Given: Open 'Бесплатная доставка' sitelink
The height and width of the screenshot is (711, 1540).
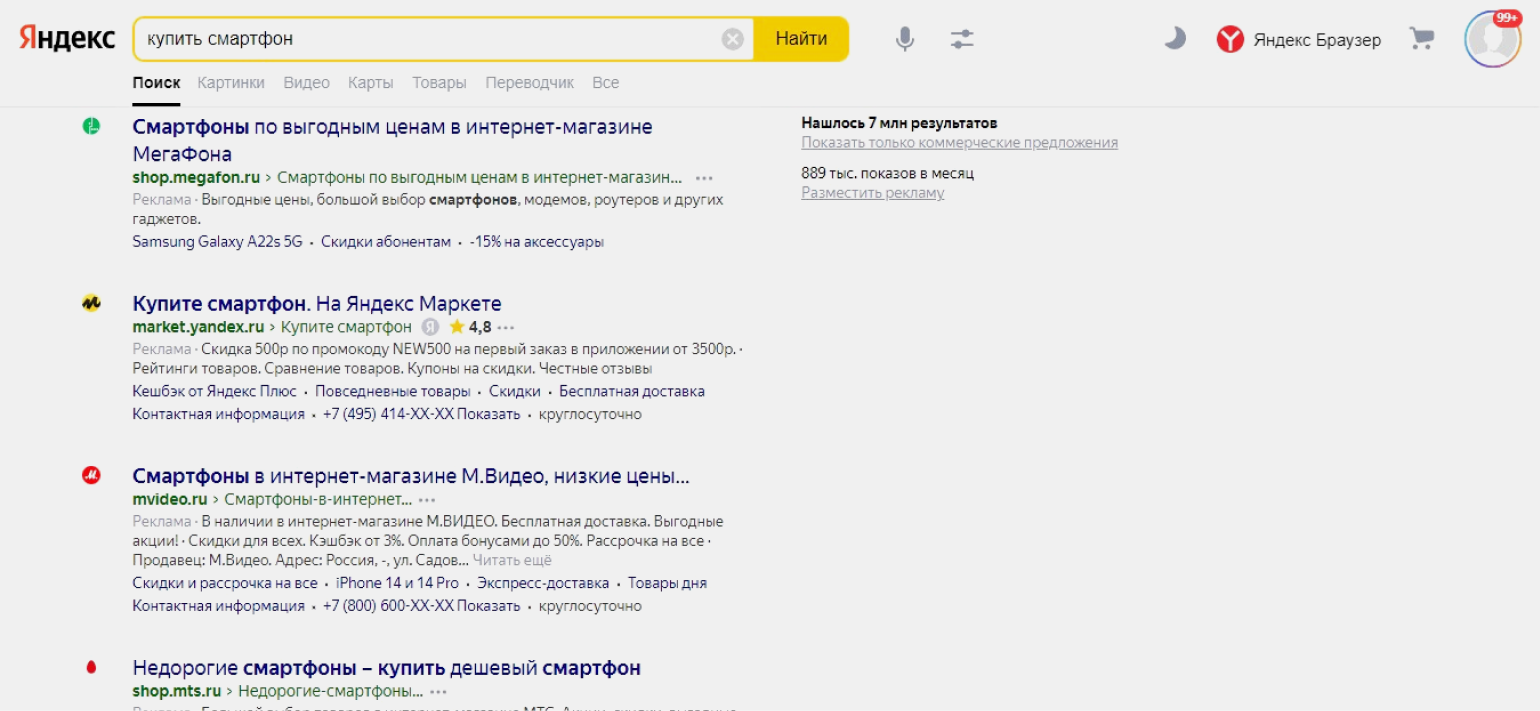Looking at the screenshot, I should point(632,391).
